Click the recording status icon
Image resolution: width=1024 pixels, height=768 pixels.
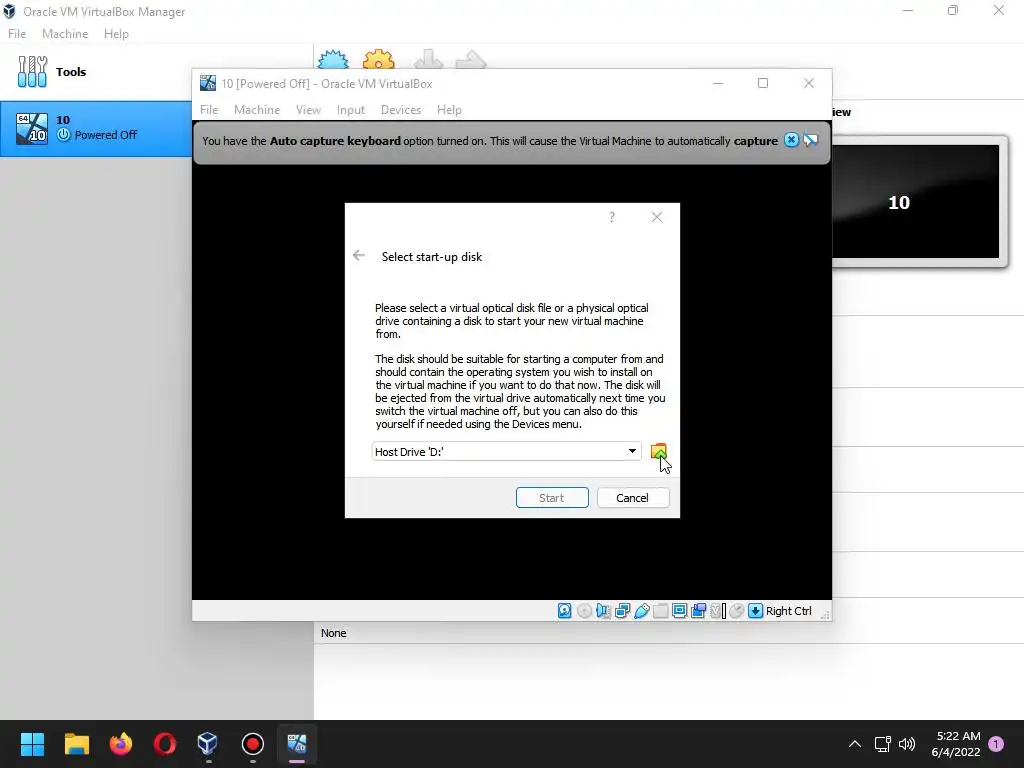(698, 611)
